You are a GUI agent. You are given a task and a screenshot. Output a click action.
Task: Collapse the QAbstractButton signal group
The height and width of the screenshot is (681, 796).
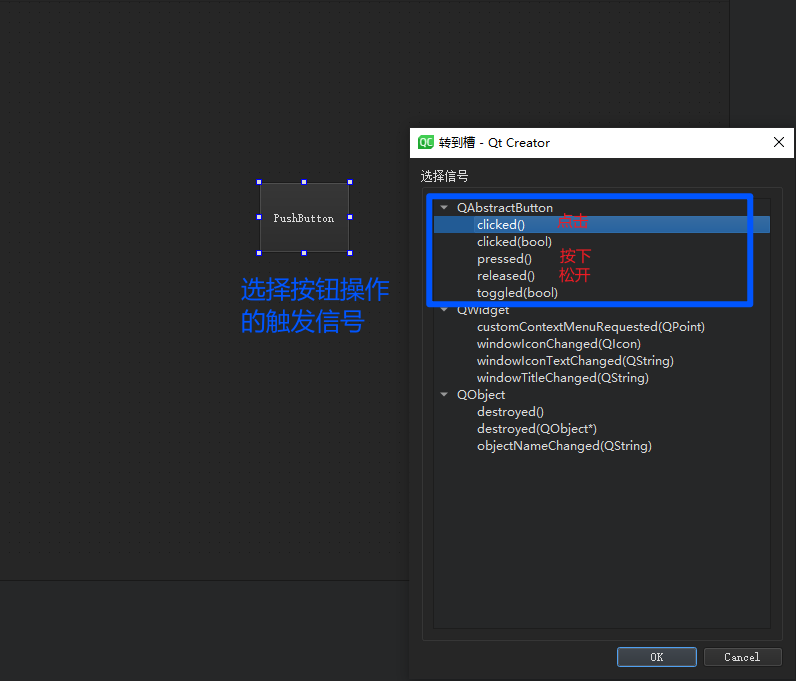click(x=444, y=207)
